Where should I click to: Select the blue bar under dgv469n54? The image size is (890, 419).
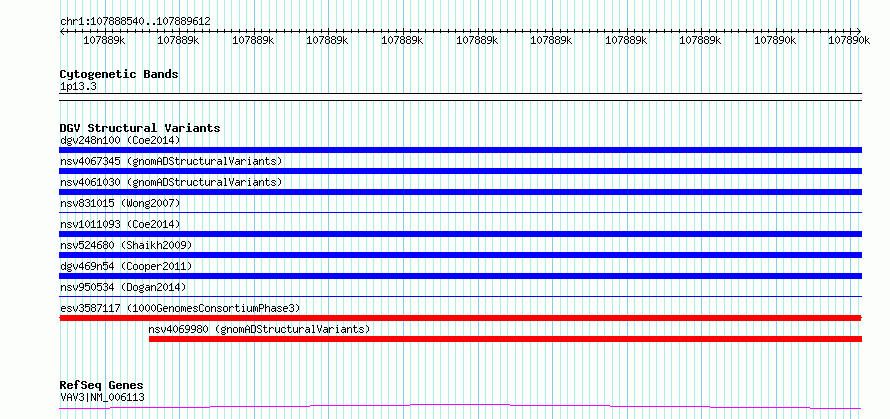pyautogui.click(x=460, y=276)
